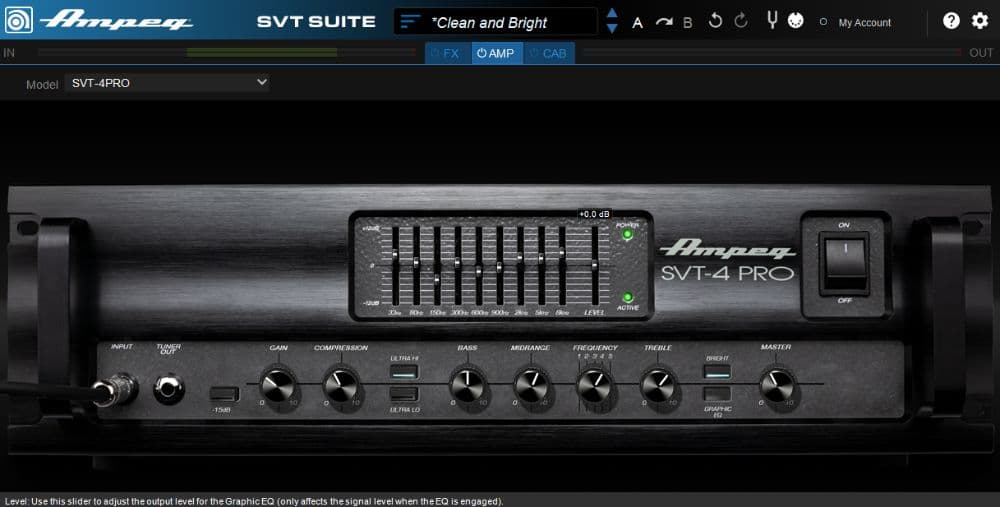Screen dimensions: 1000x507
Task: Click the Ampeg SVT-4 PRO faceplate badge
Action: click(728, 260)
